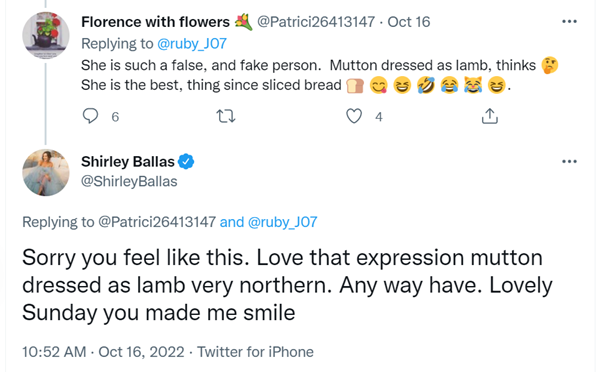Open Florence with flowers profile picture

pos(46,35)
